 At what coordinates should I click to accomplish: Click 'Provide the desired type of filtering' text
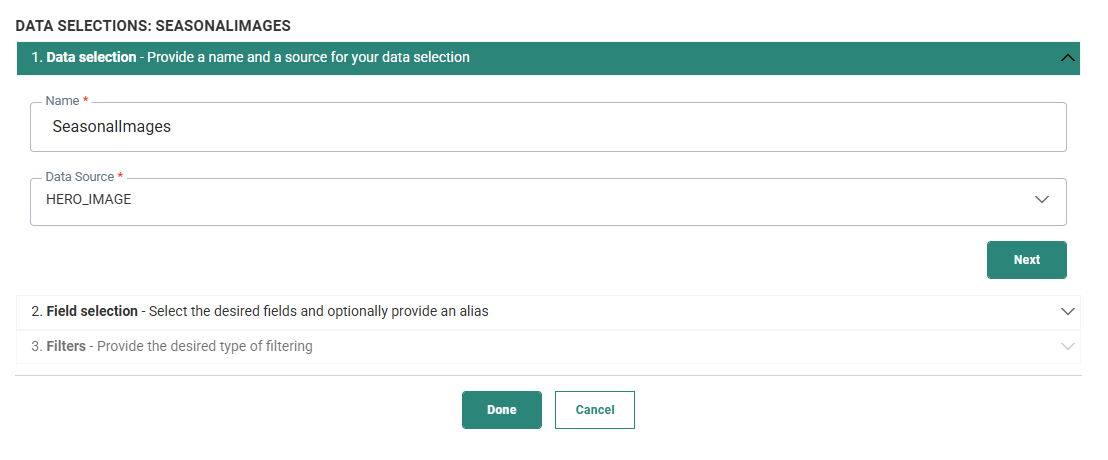coord(207,347)
